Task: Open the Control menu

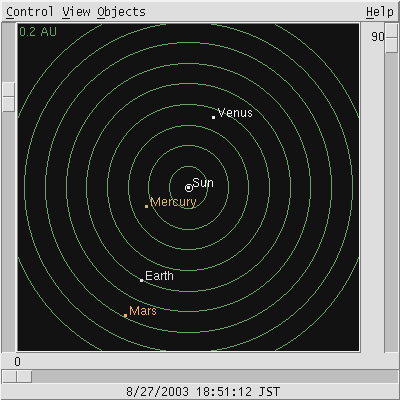Action: pyautogui.click(x=30, y=12)
